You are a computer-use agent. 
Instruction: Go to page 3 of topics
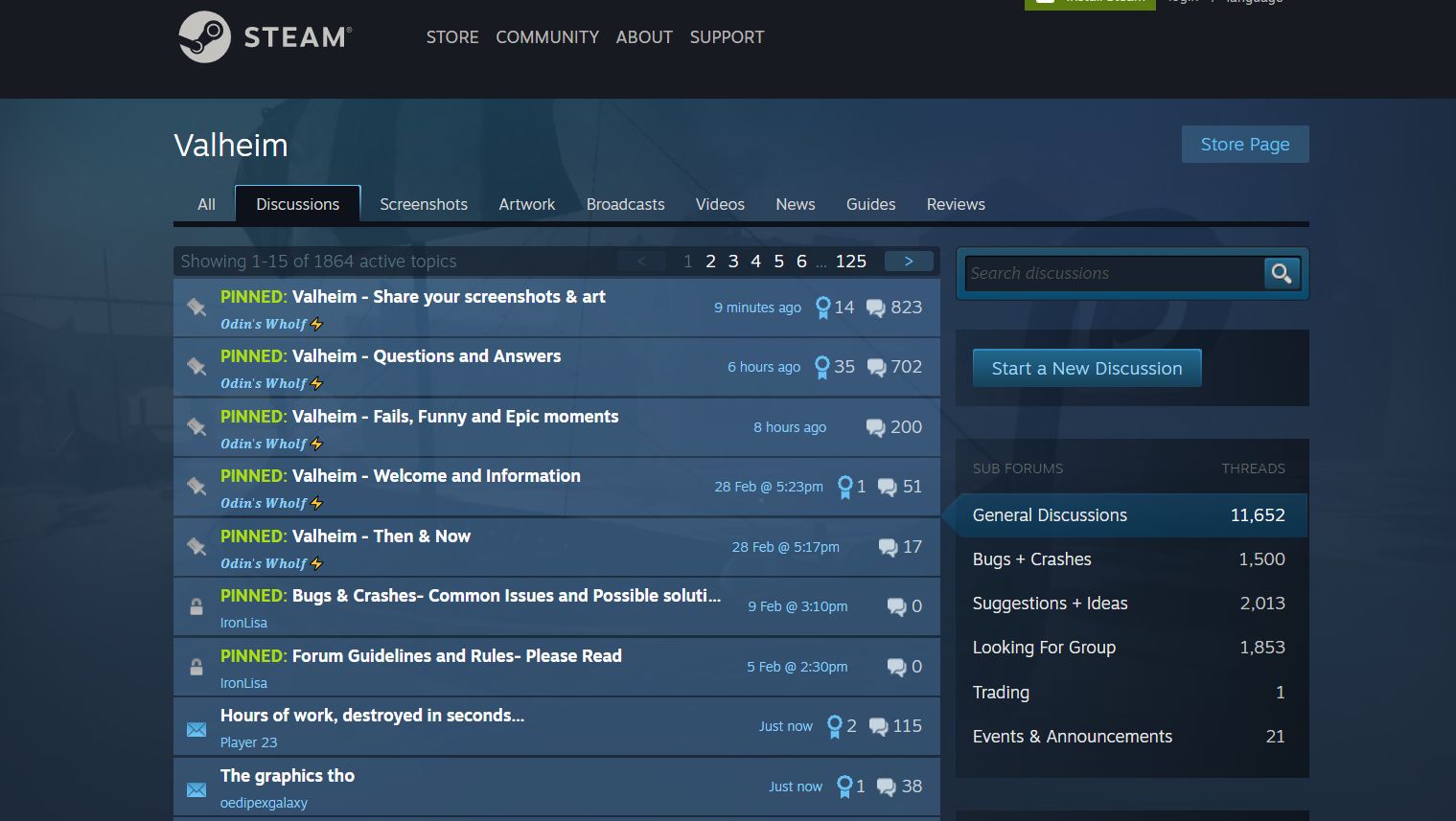pyautogui.click(x=733, y=261)
